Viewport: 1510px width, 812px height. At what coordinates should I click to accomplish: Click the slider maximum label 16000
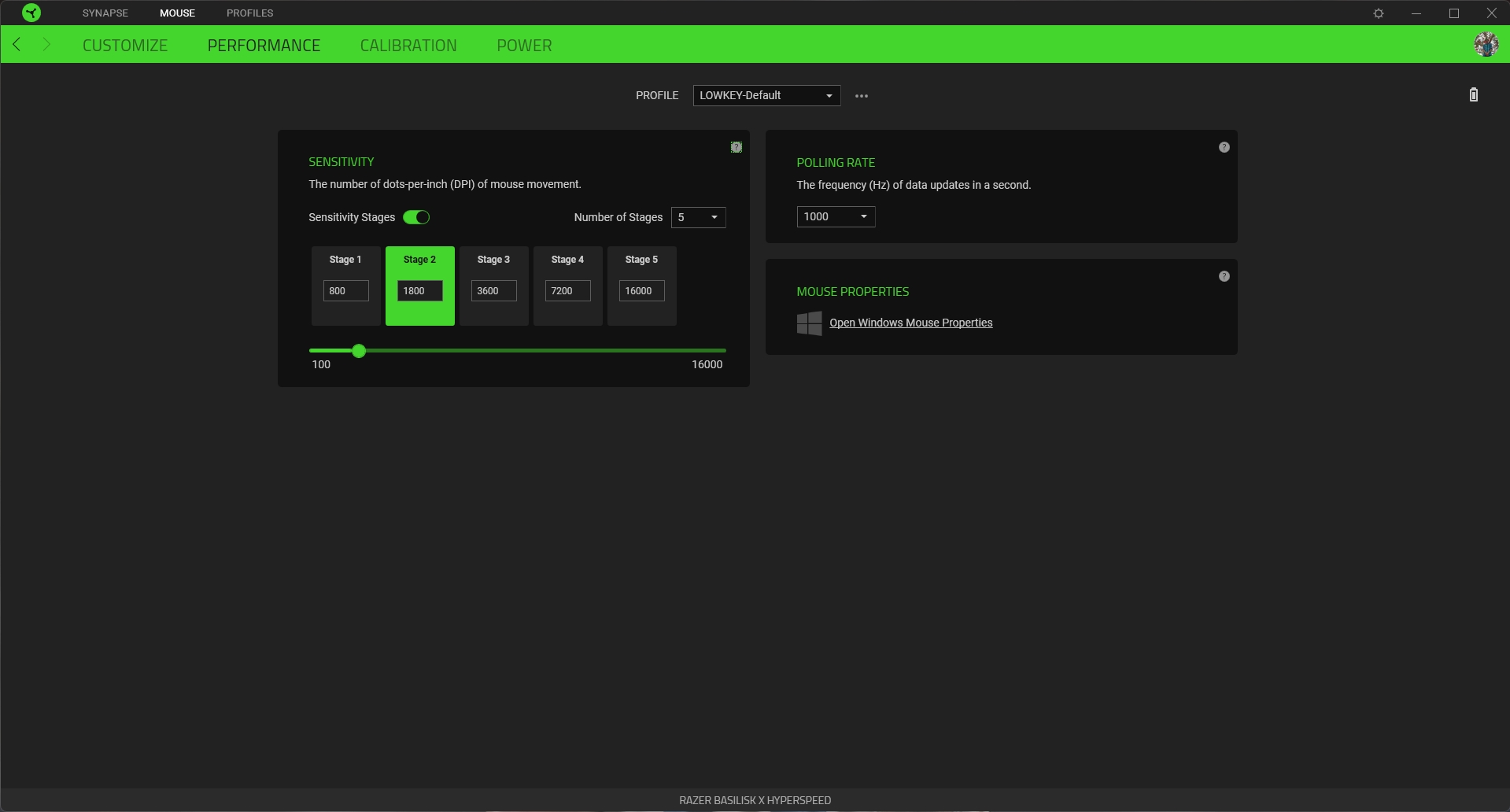pos(707,364)
